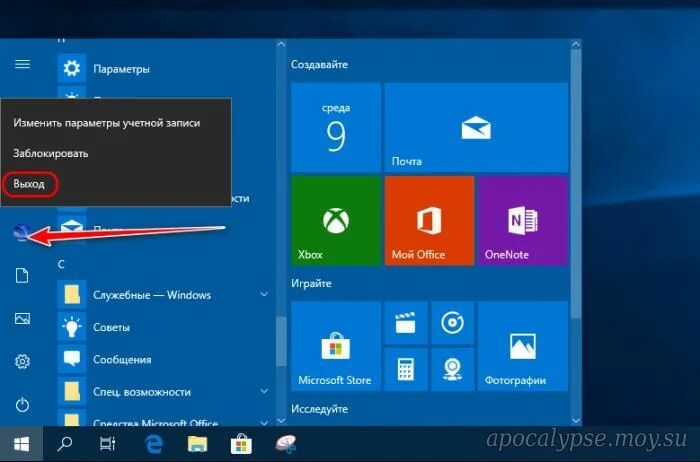Open the Xbox tile

tap(336, 221)
